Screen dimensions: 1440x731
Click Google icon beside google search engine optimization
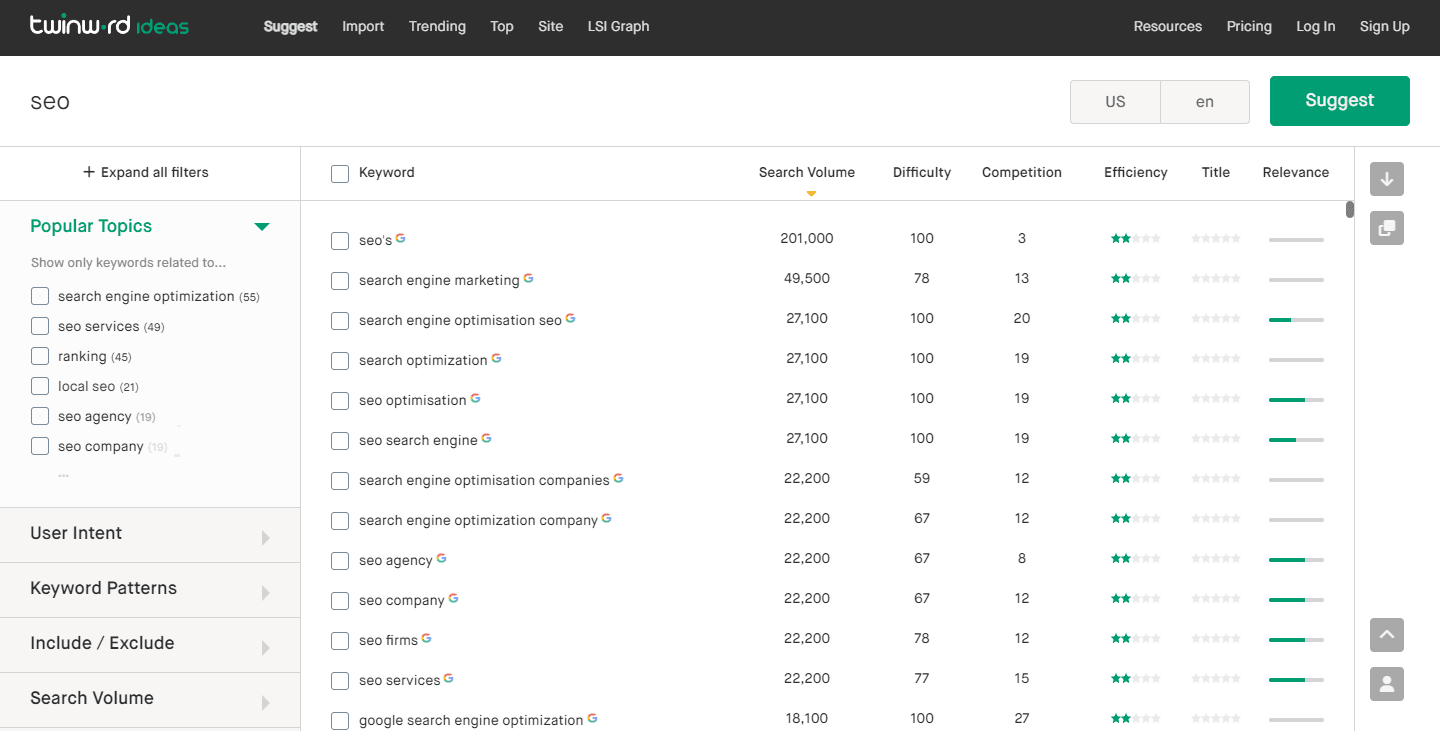[x=593, y=718]
